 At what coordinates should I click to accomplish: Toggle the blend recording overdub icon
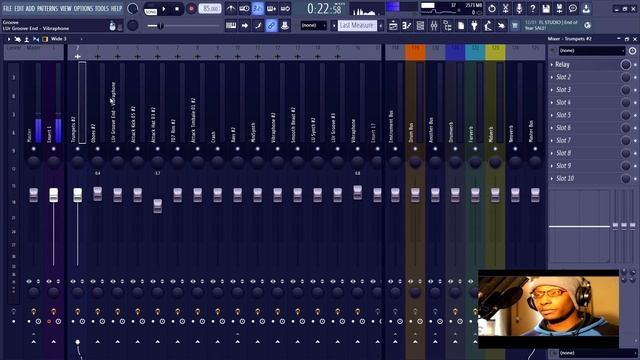click(x=271, y=8)
